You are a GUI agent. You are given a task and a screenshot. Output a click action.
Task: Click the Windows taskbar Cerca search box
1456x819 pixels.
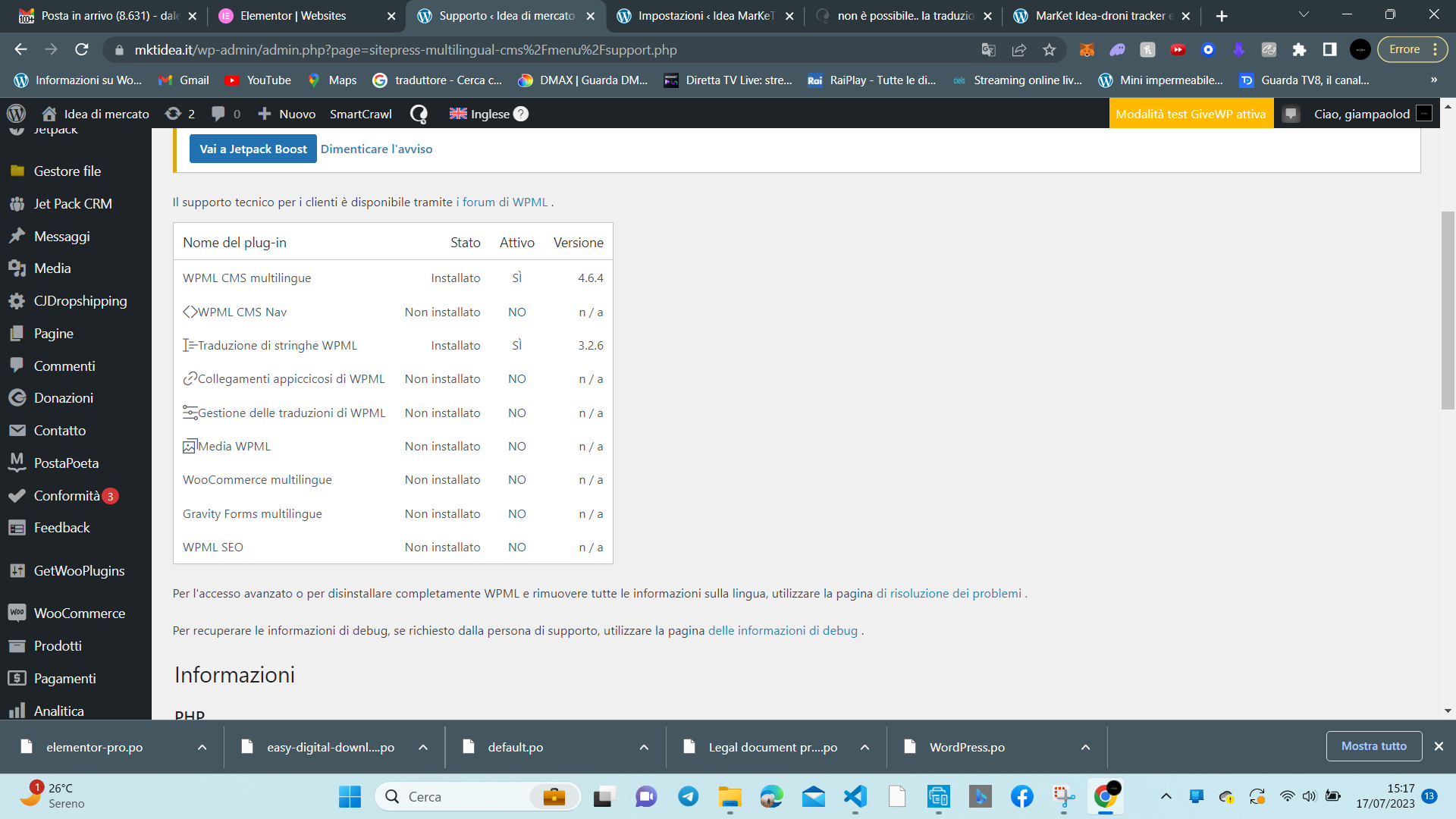478,796
